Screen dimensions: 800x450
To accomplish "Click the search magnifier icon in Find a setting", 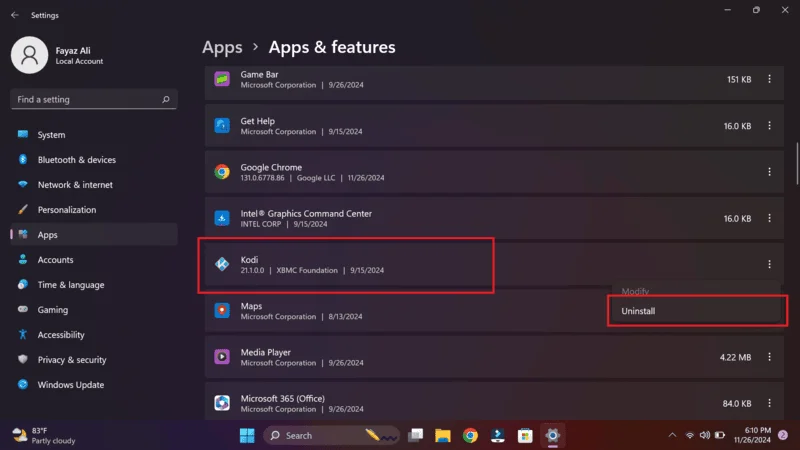I will 166,99.
